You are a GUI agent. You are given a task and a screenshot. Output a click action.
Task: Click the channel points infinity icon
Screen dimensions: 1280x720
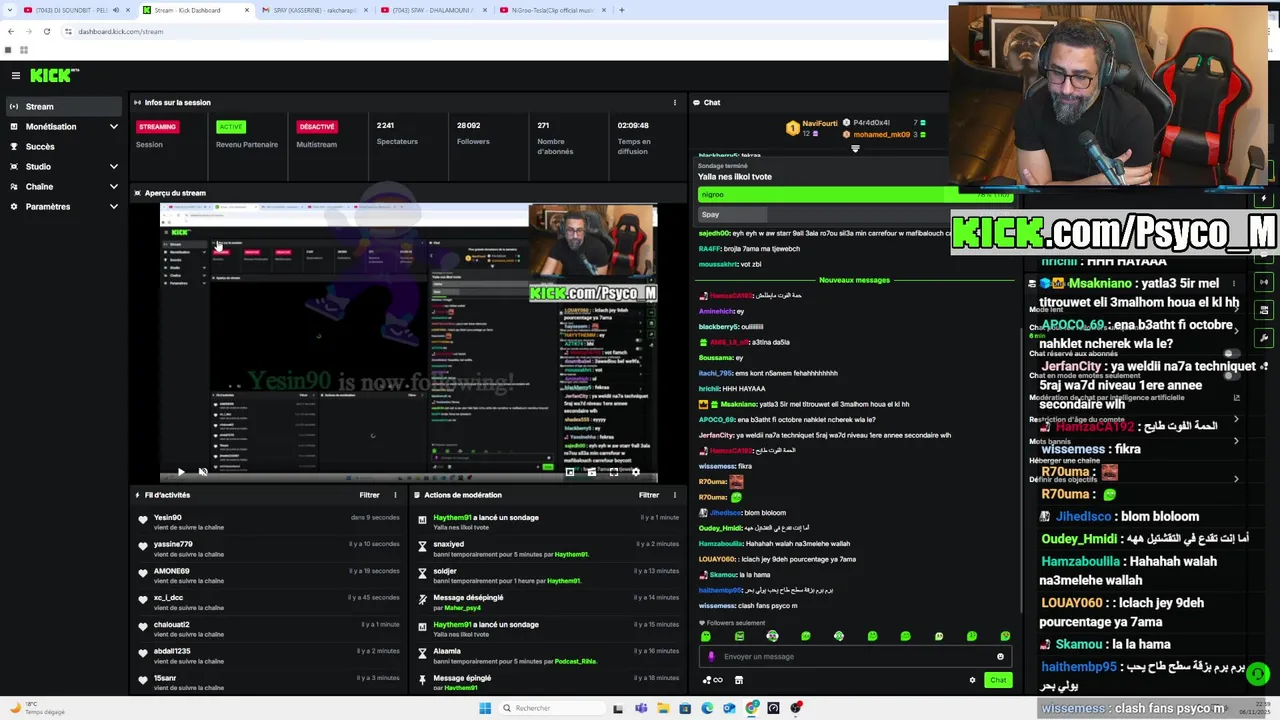(712, 680)
